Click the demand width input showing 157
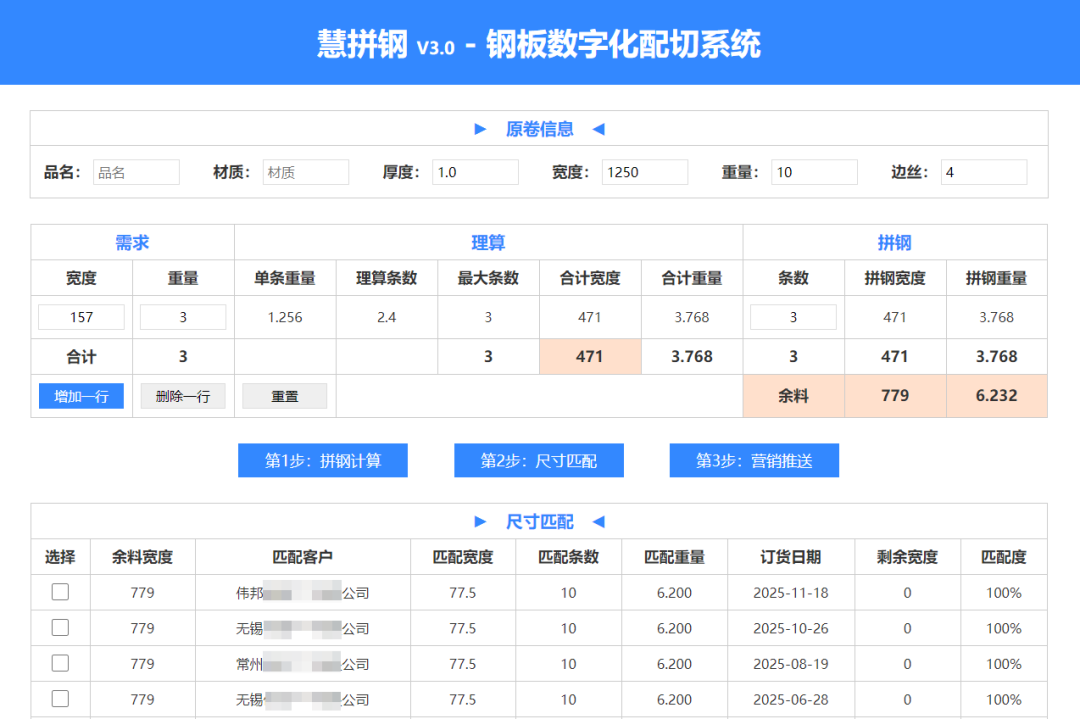This screenshot has height=719, width=1080. pyautogui.click(x=81, y=317)
